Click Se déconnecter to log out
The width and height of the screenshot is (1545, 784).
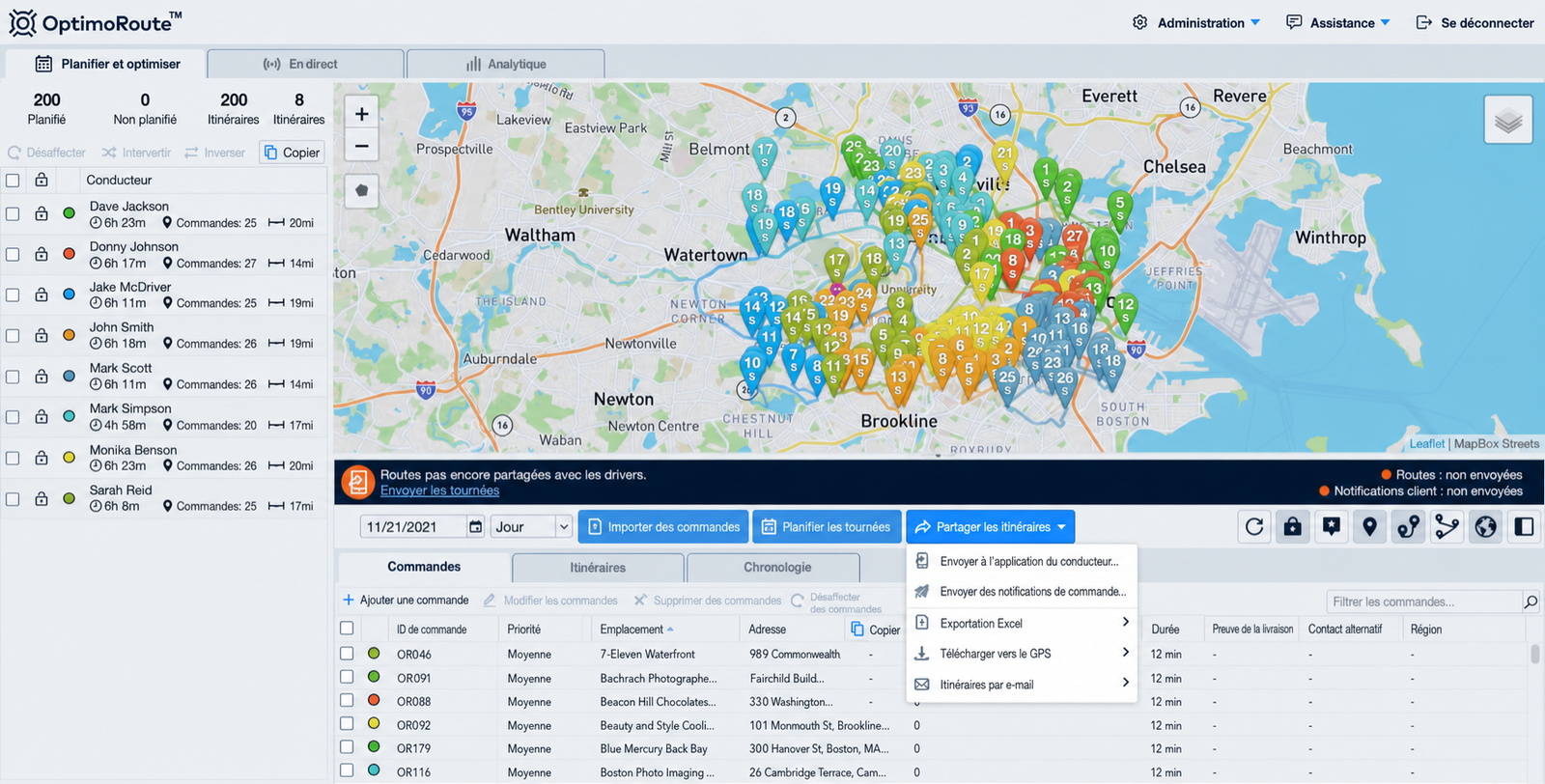(1475, 22)
